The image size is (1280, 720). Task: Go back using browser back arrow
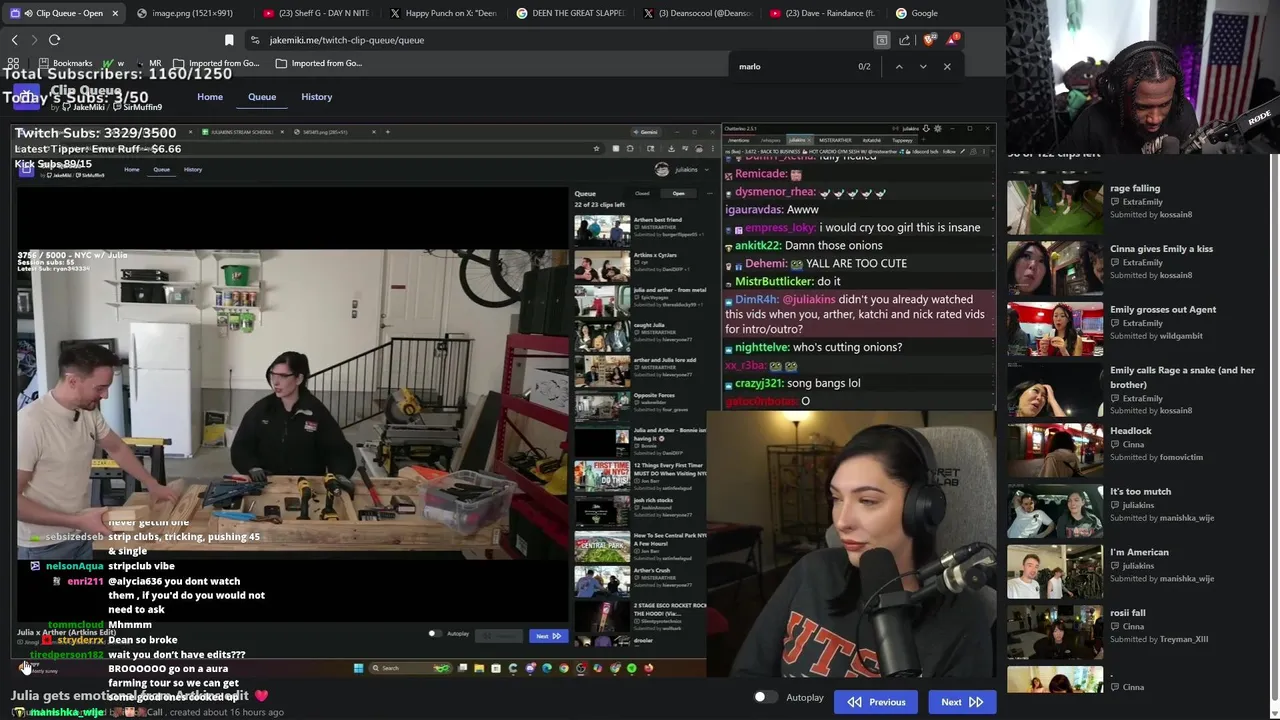coord(14,40)
